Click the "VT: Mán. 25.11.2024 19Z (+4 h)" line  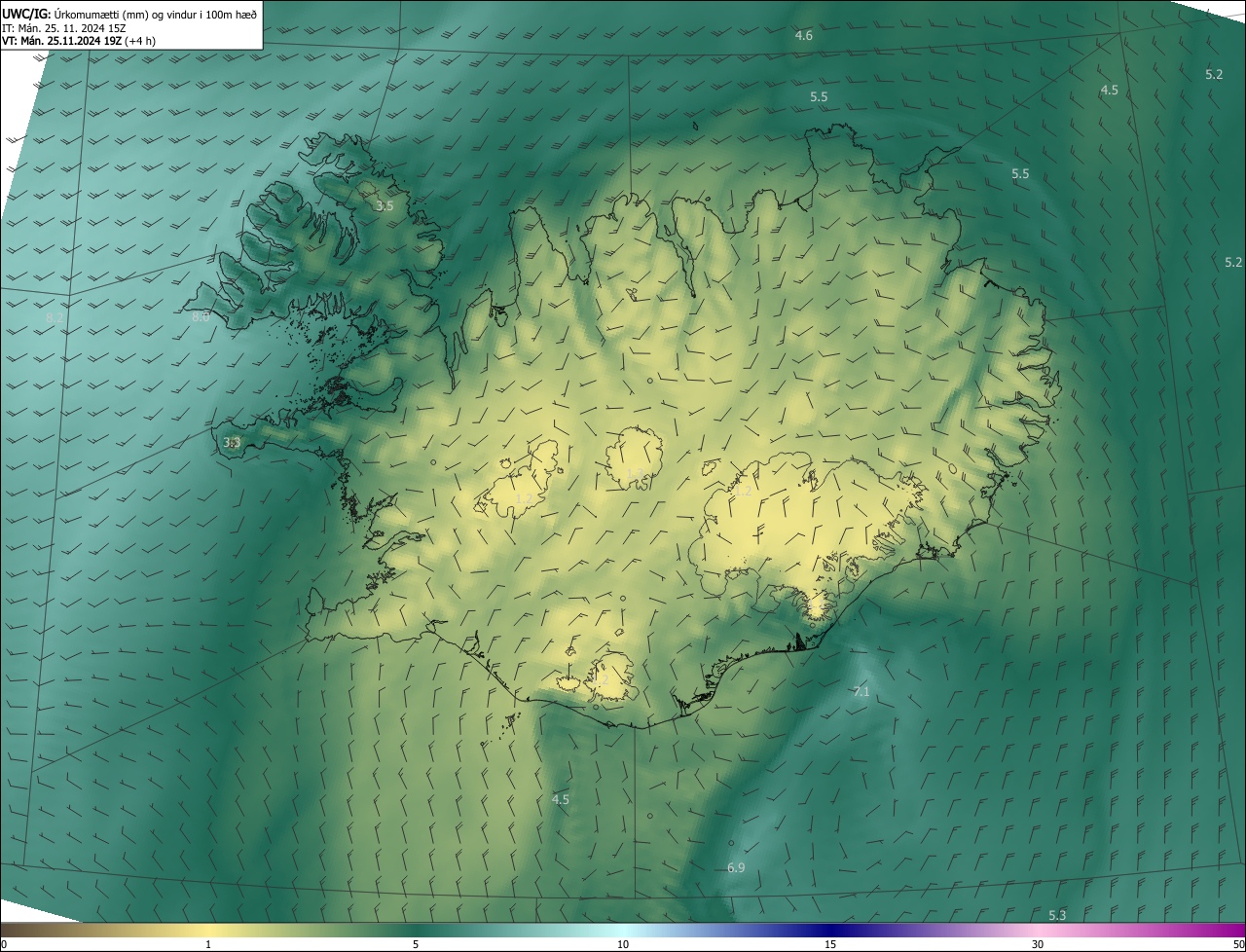[x=78, y=41]
